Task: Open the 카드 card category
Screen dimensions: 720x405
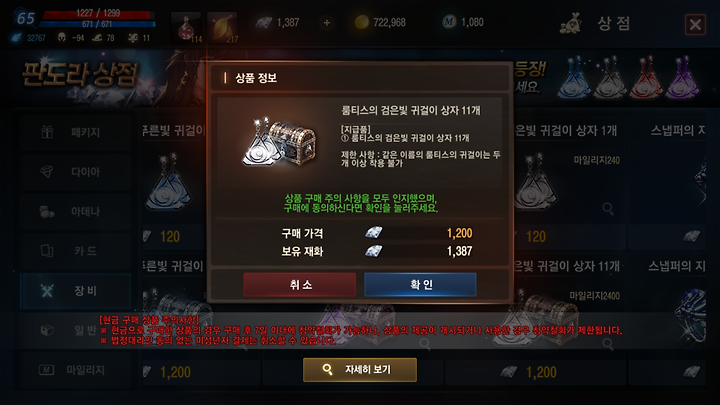Action: (x=76, y=251)
